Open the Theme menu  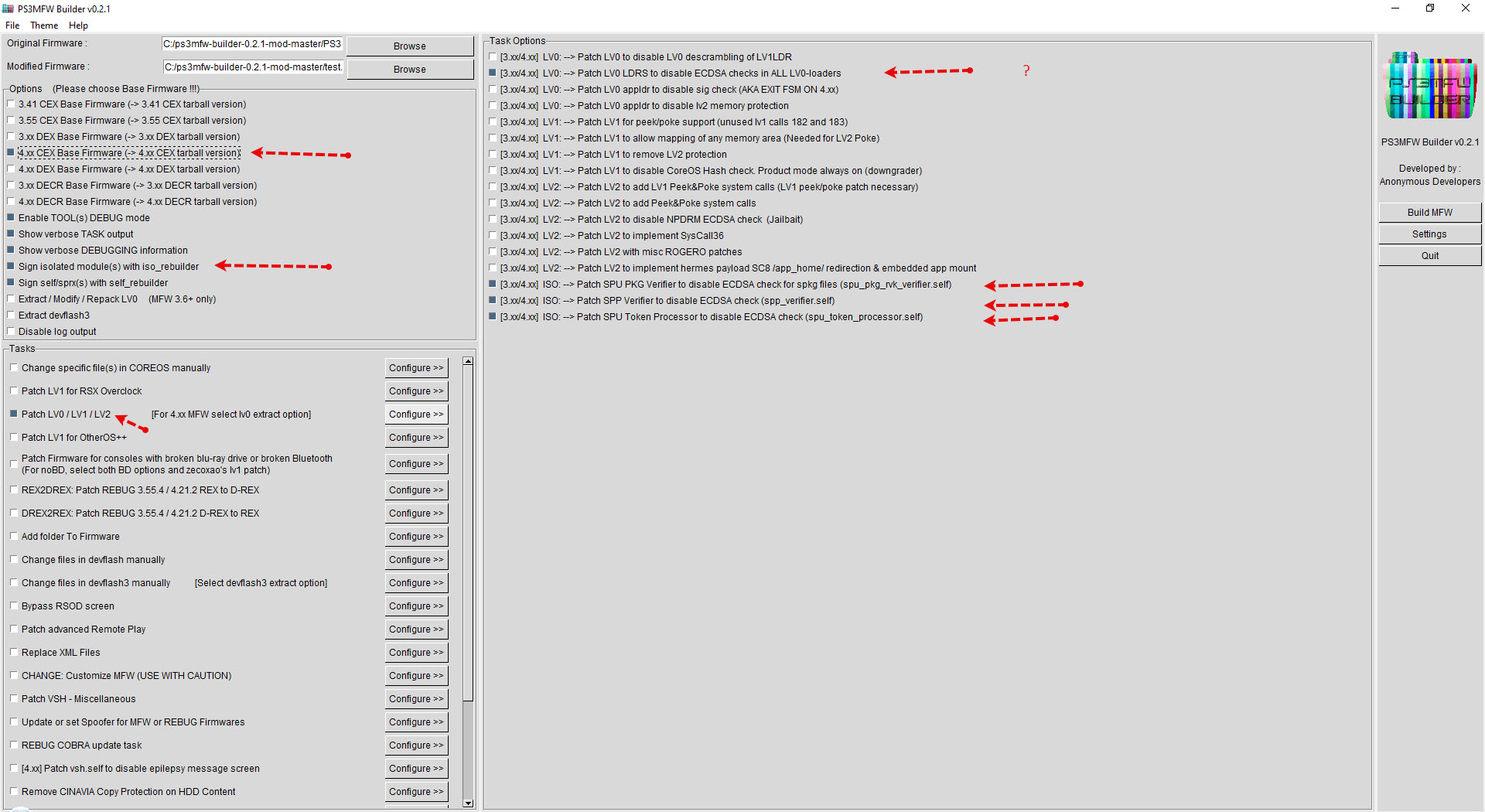[44, 26]
